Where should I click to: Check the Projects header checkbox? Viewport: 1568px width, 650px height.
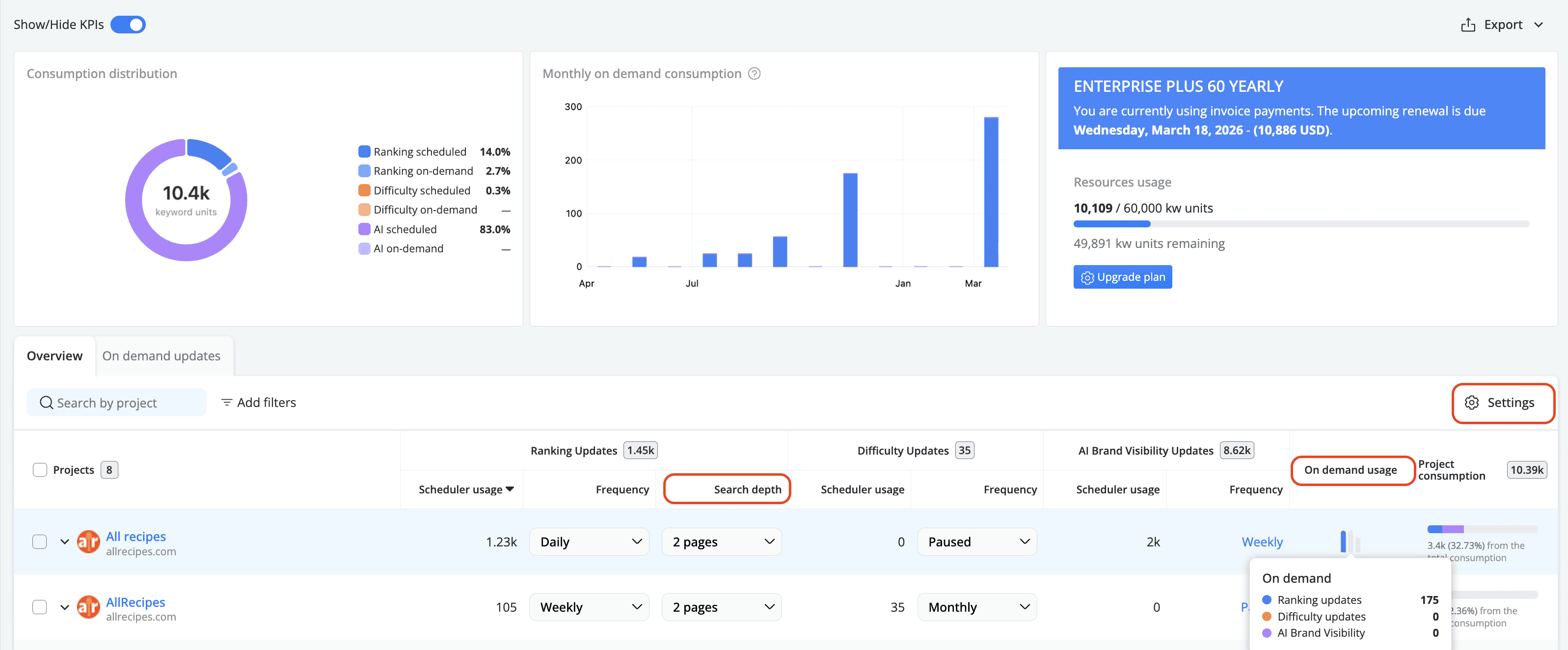(x=40, y=469)
